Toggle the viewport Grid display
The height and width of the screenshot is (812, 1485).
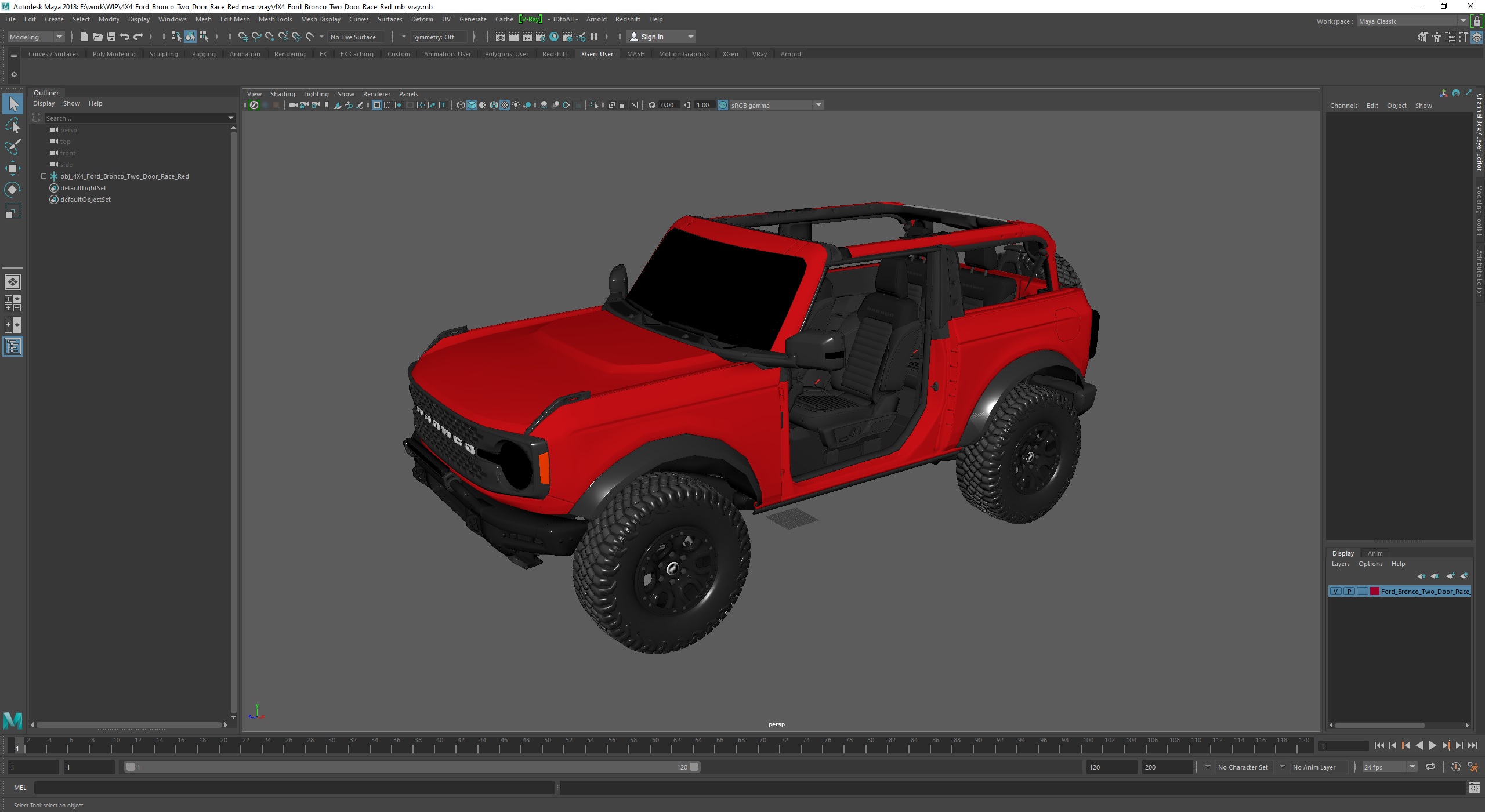377,105
